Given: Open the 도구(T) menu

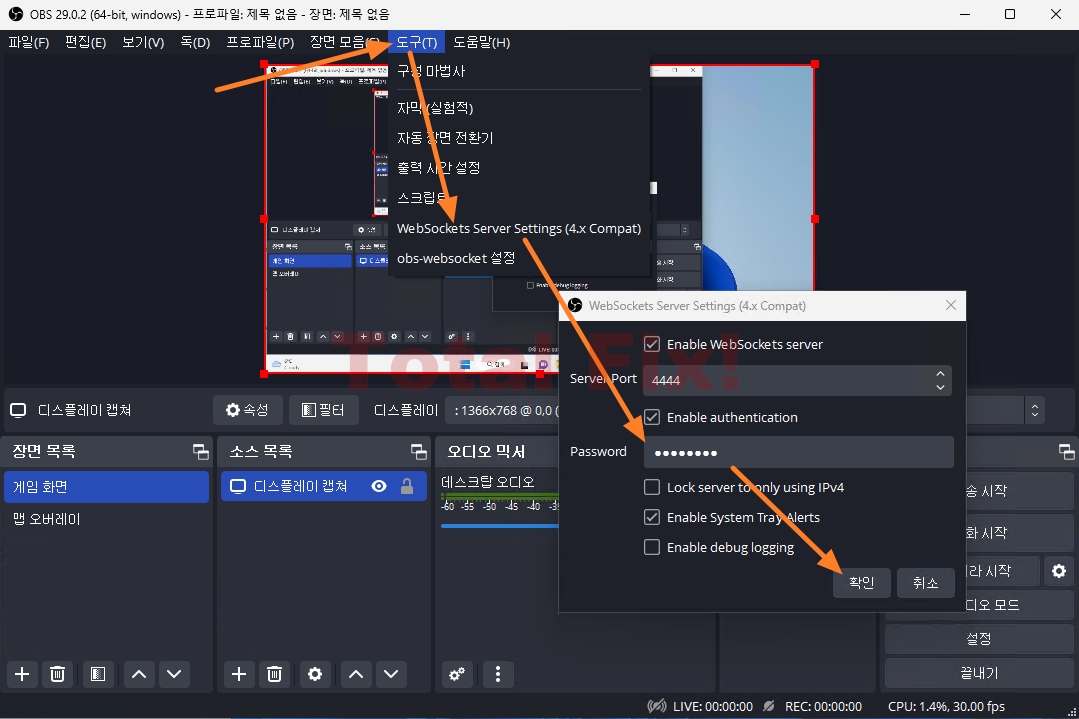Looking at the screenshot, I should click(x=416, y=43).
